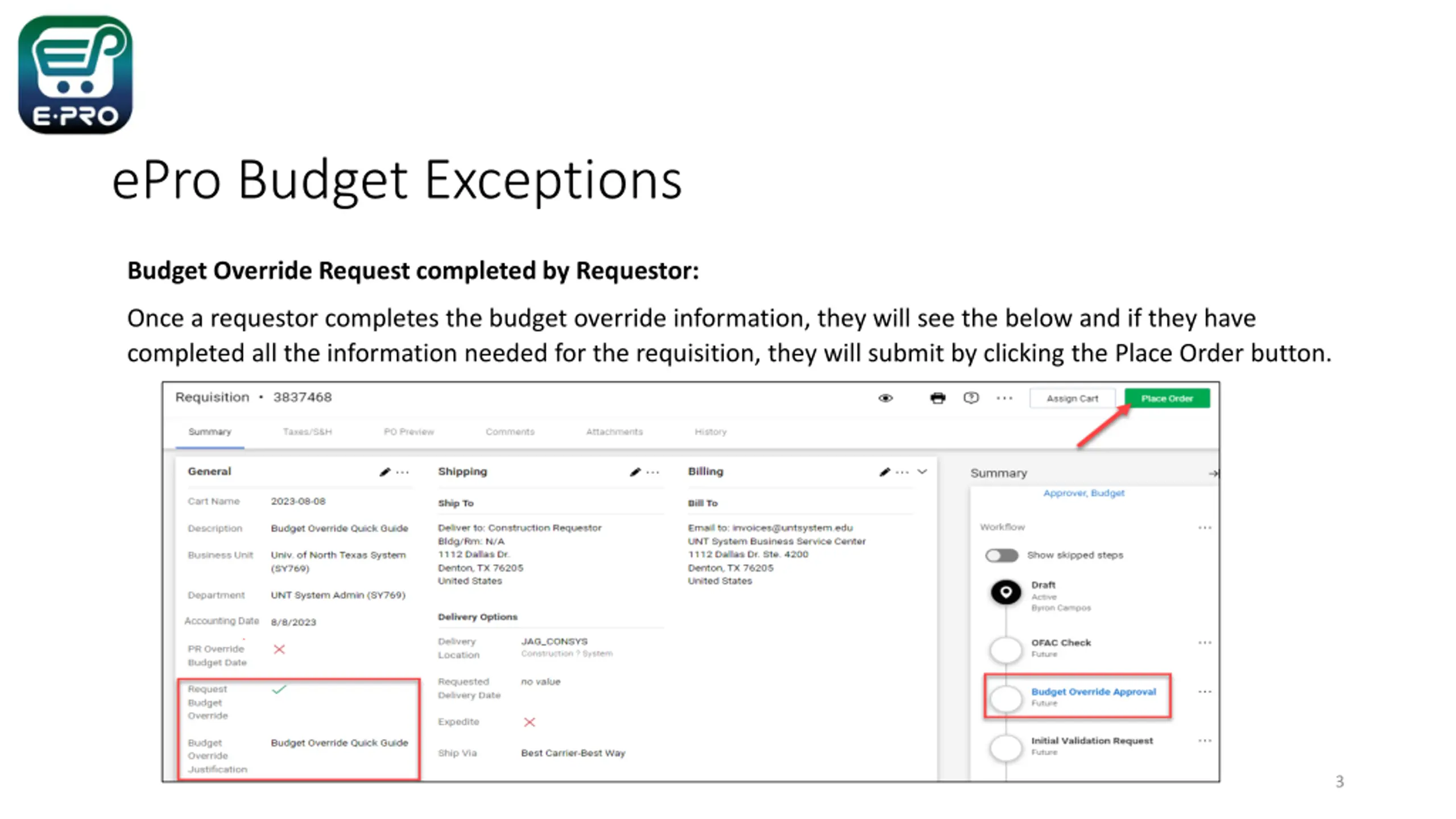Open Initial Validation Request ellipsis menu
This screenshot has width=1456, height=819.
pos(1205,741)
